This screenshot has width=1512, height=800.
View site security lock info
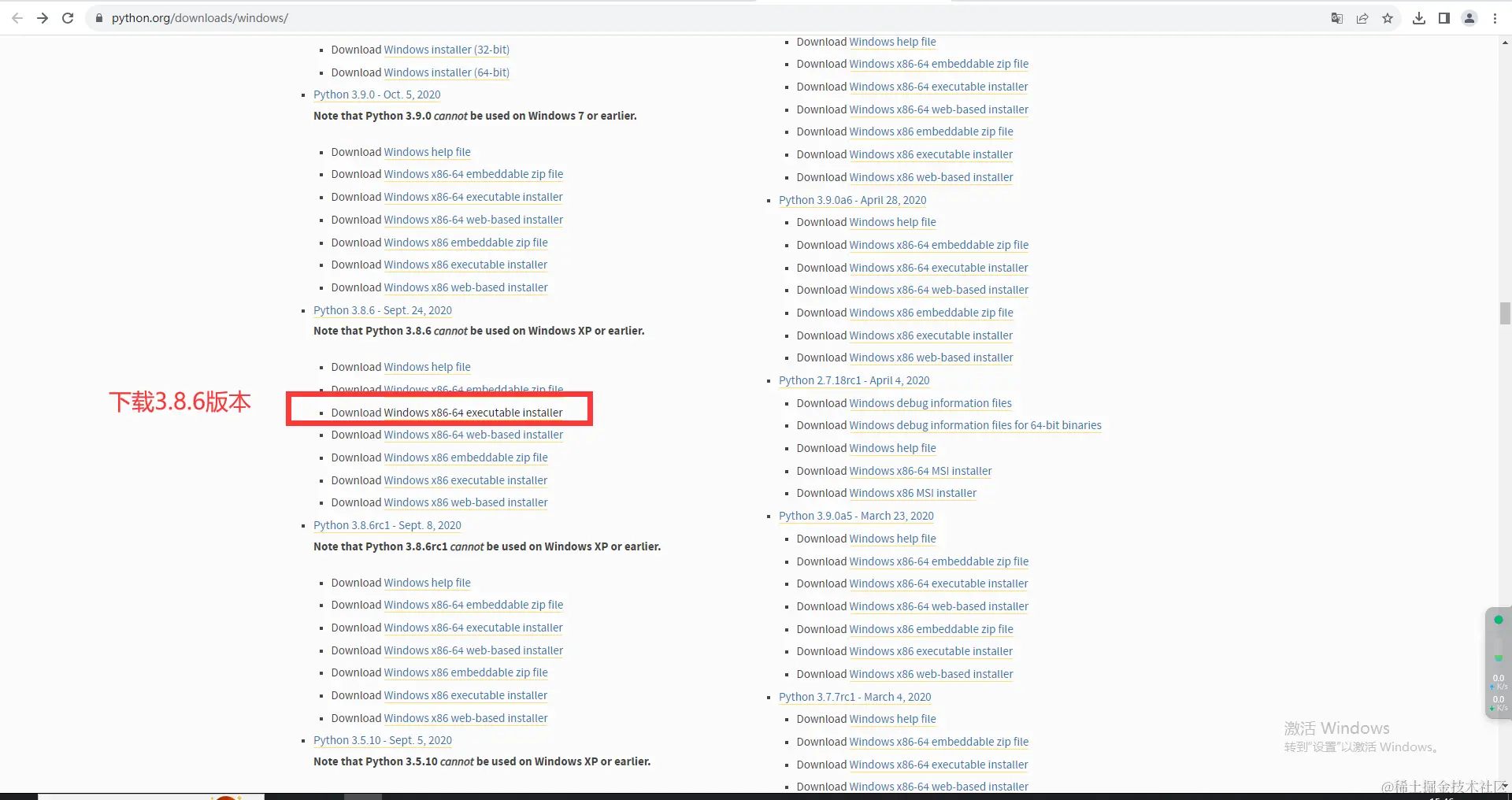[x=99, y=18]
